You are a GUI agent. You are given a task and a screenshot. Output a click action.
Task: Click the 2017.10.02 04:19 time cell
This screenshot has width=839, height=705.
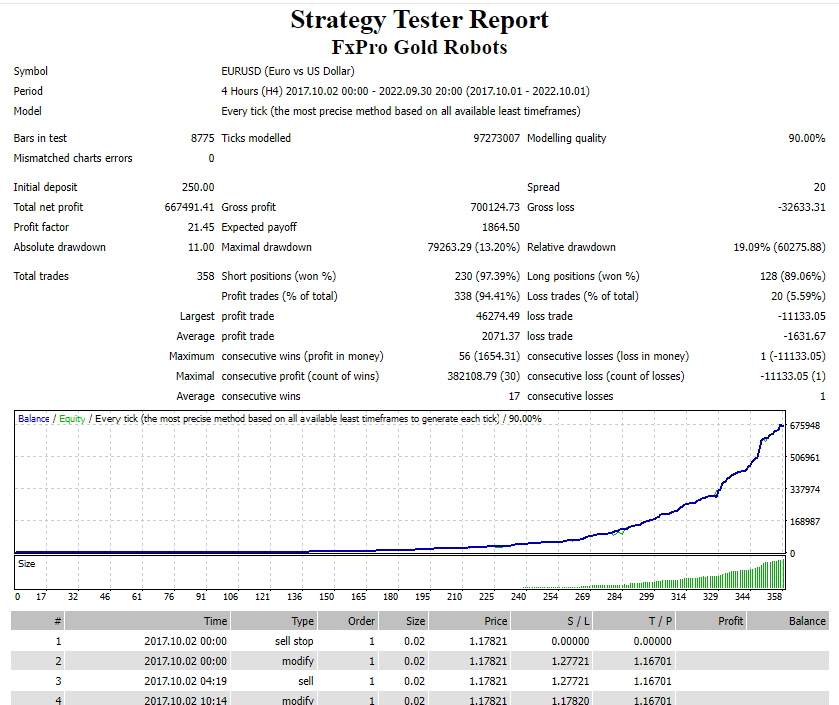pos(185,681)
